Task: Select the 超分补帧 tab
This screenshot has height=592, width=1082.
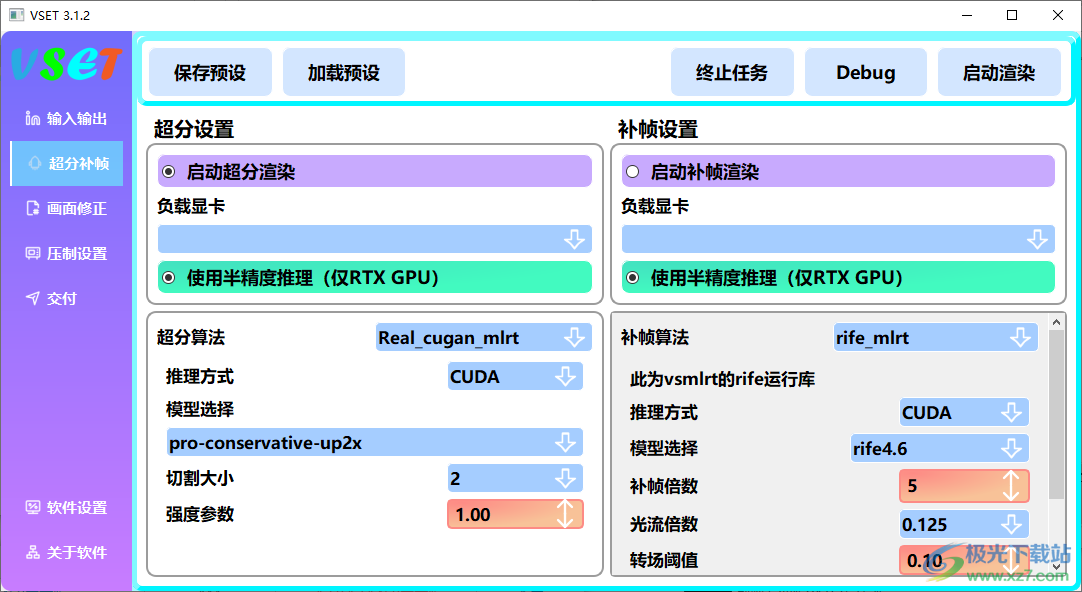Action: [x=67, y=164]
